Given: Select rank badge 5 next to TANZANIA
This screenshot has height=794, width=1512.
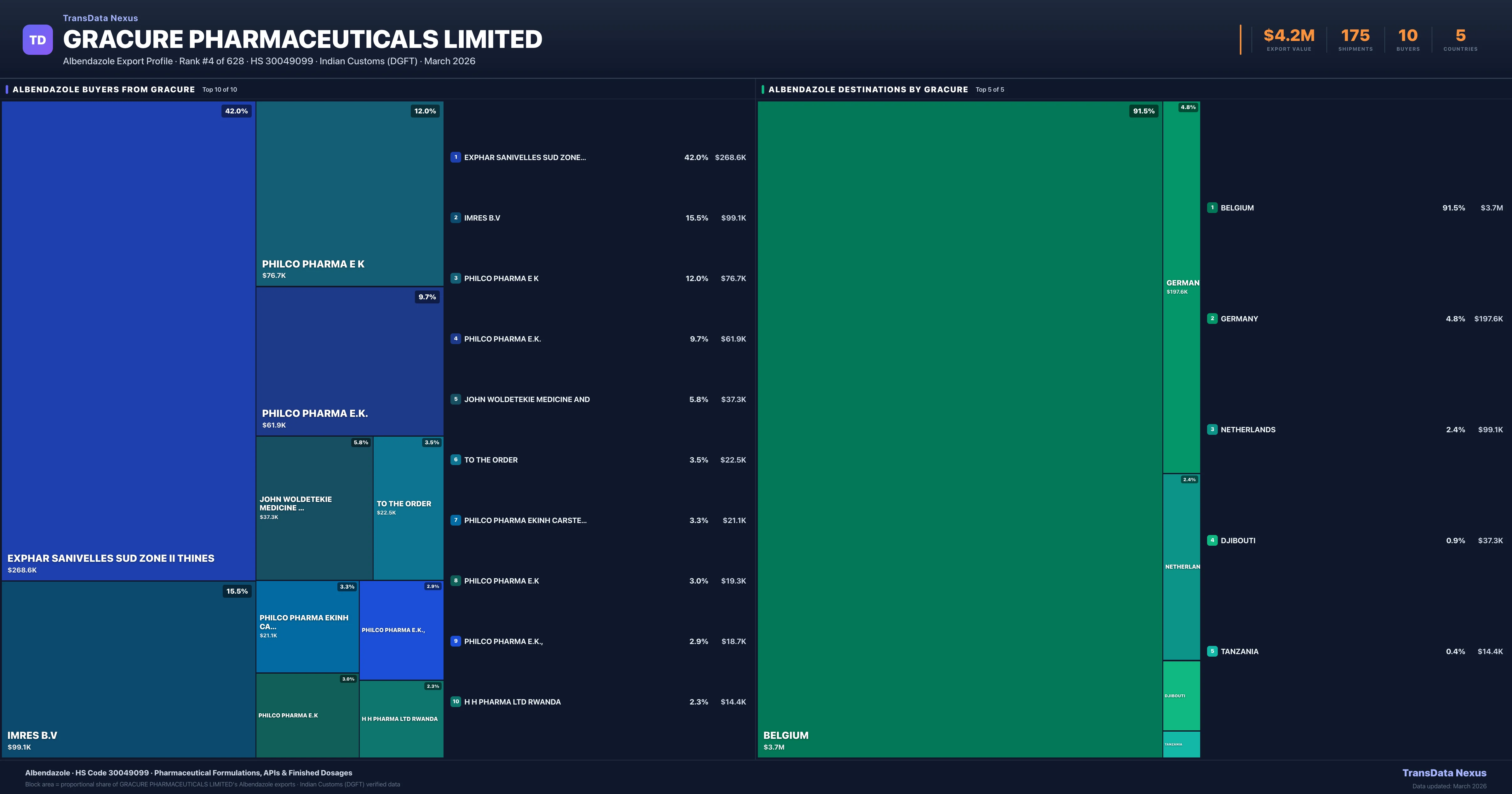Looking at the screenshot, I should click(1213, 651).
